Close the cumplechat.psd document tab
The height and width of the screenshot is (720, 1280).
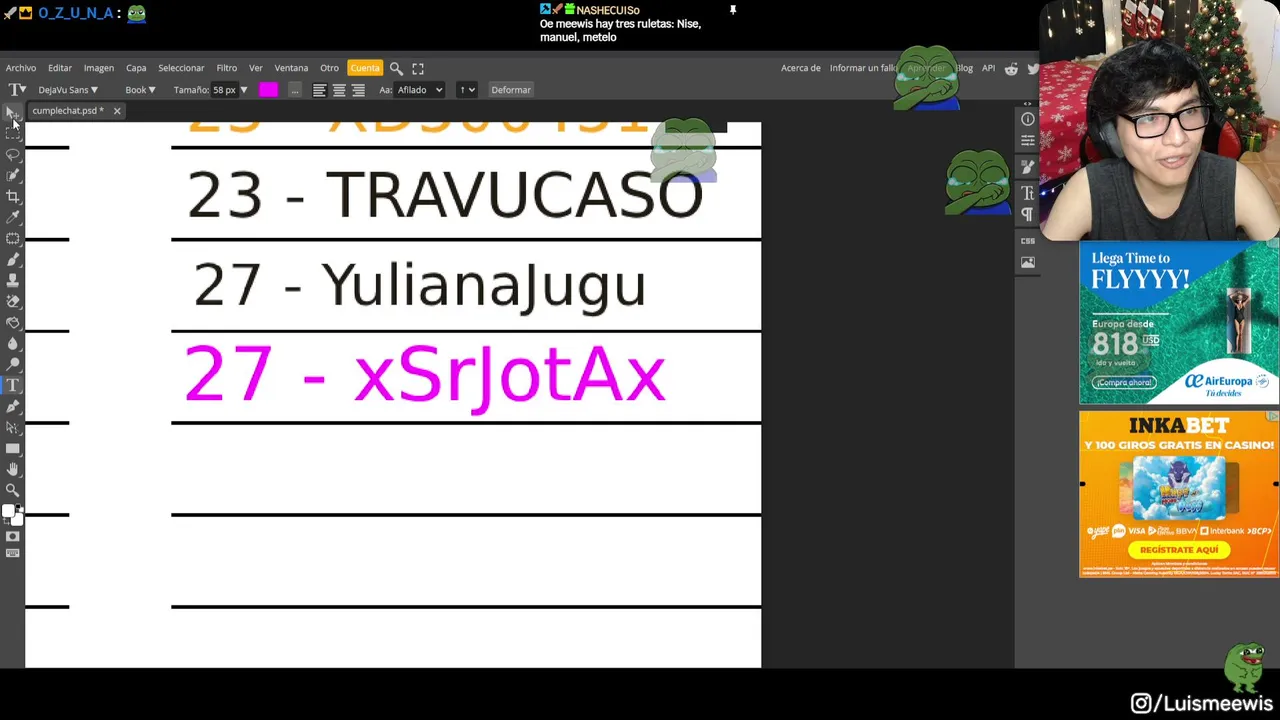[116, 111]
